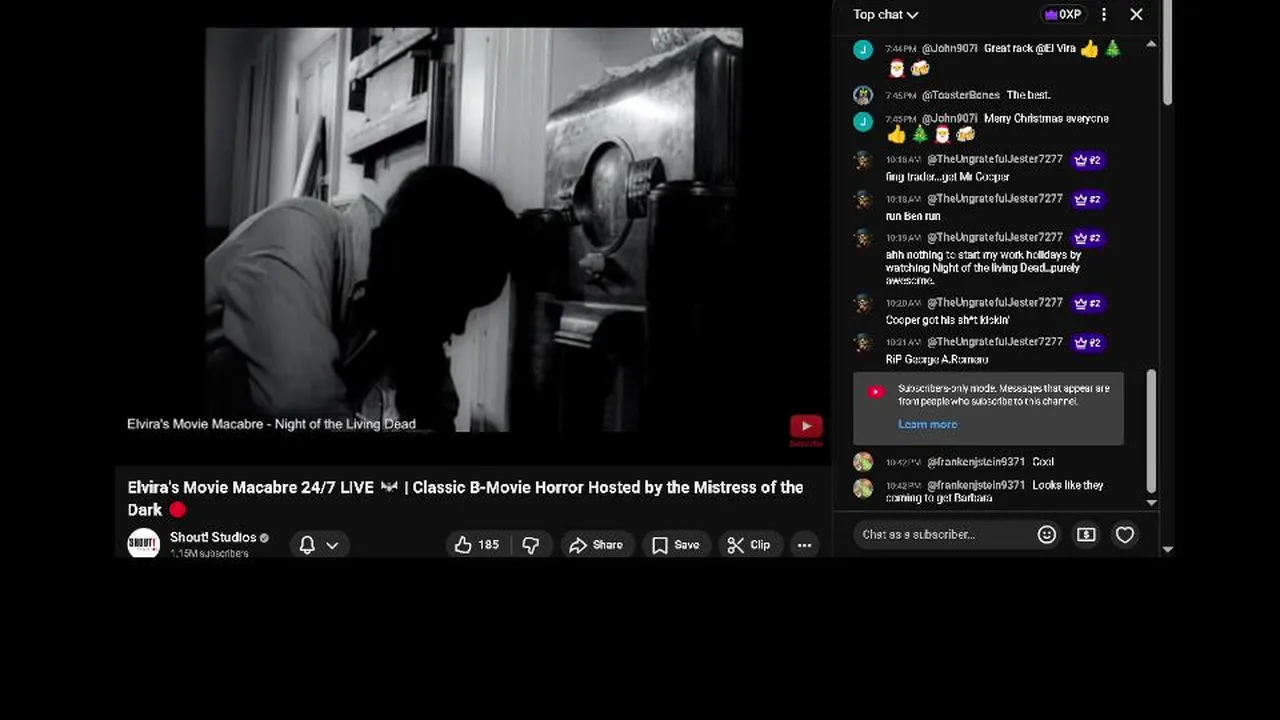Click the chat list scrollbar thumb
The width and height of the screenshot is (1280, 720).
1151,430
